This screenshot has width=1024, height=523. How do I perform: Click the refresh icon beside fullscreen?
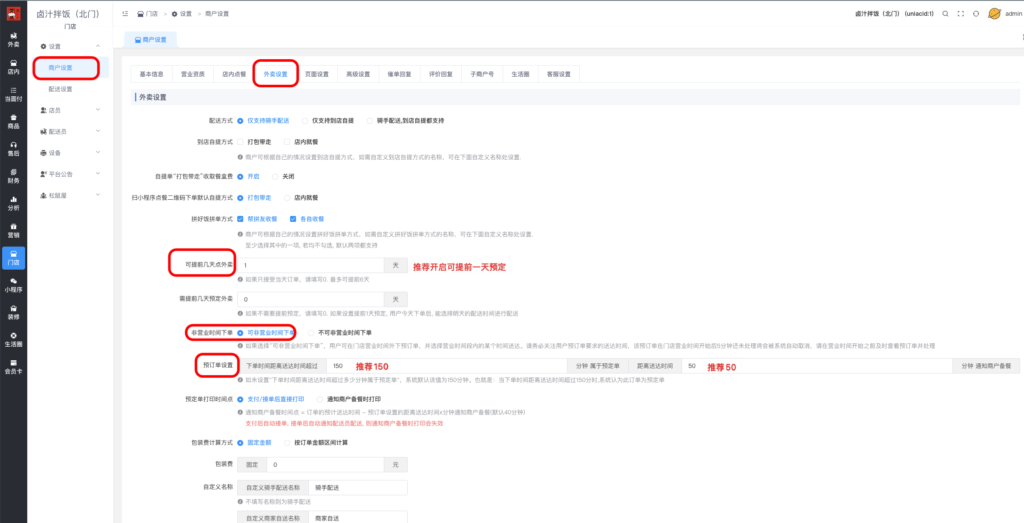[976, 13]
